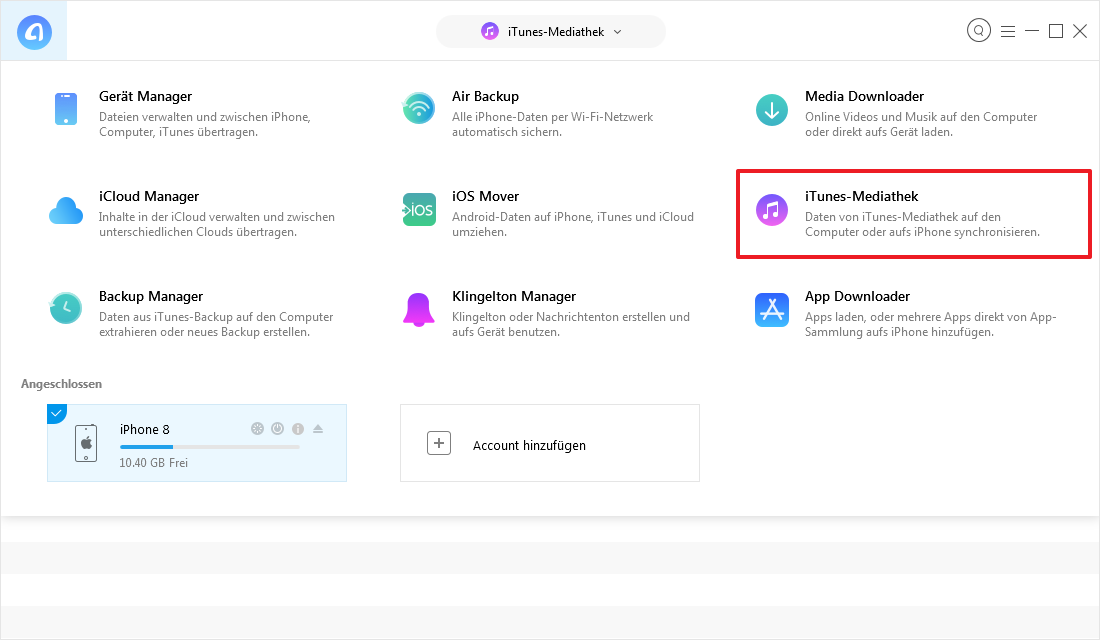This screenshot has height=640, width=1100.
Task: Click the iPhone 8 power icon
Action: pos(278,429)
